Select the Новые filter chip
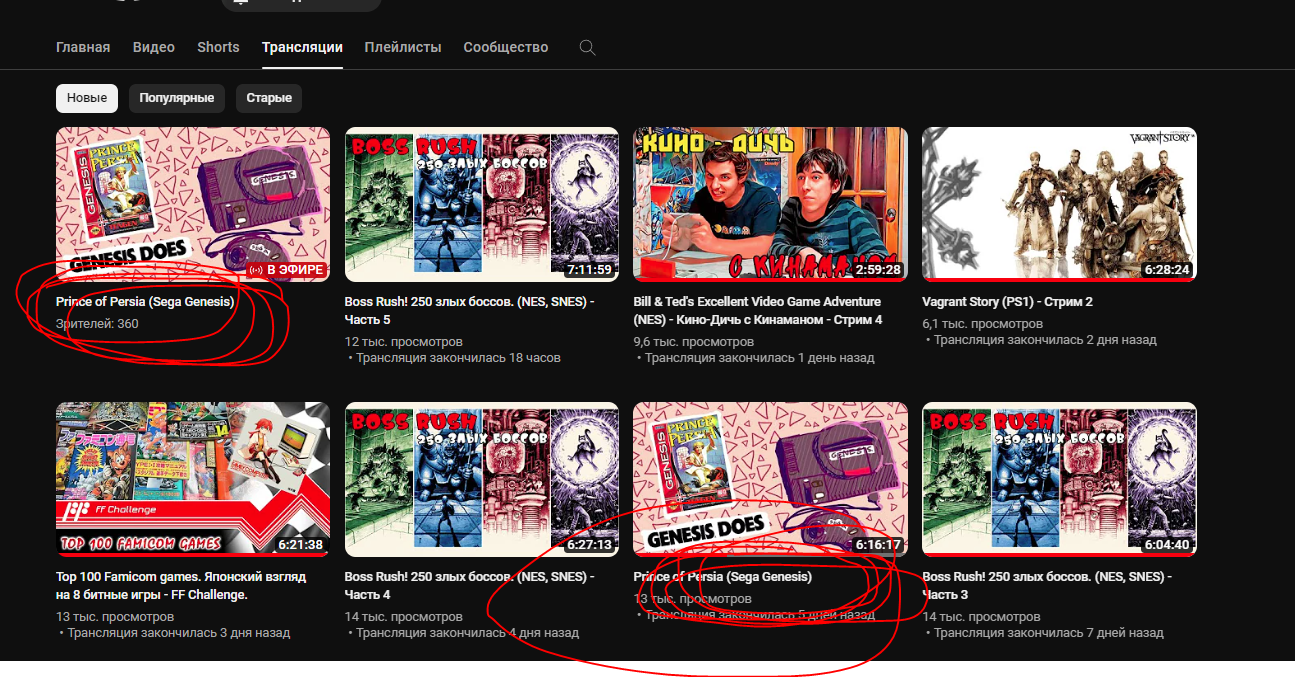 tap(87, 98)
